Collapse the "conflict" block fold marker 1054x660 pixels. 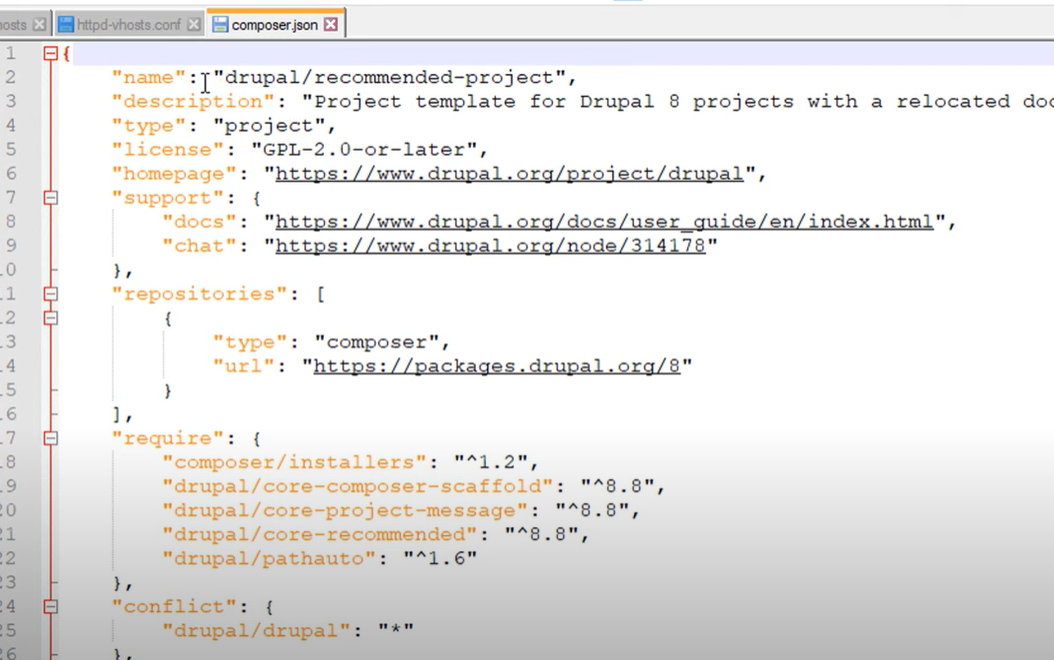(50, 606)
